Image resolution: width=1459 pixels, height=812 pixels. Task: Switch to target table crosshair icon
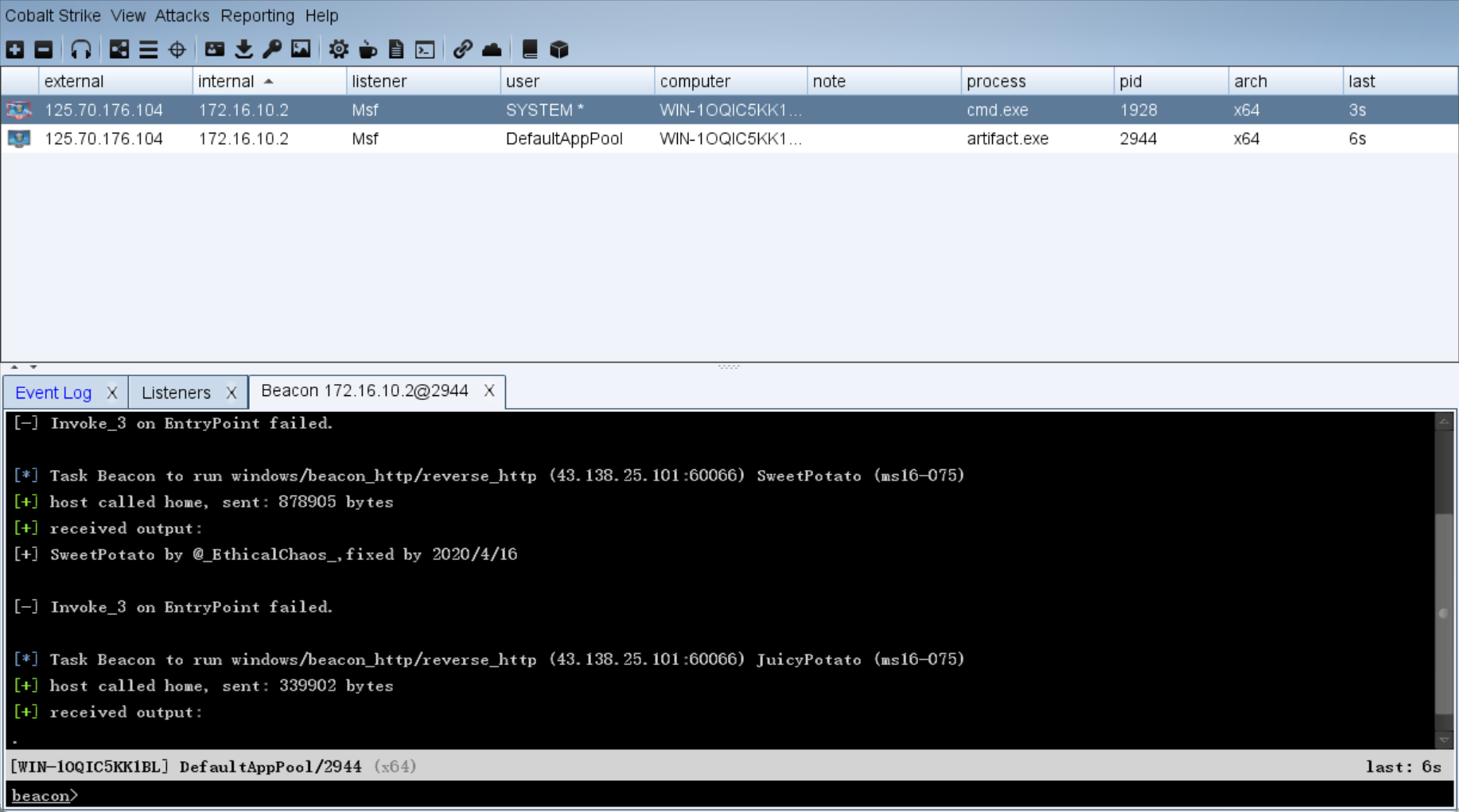click(177, 49)
